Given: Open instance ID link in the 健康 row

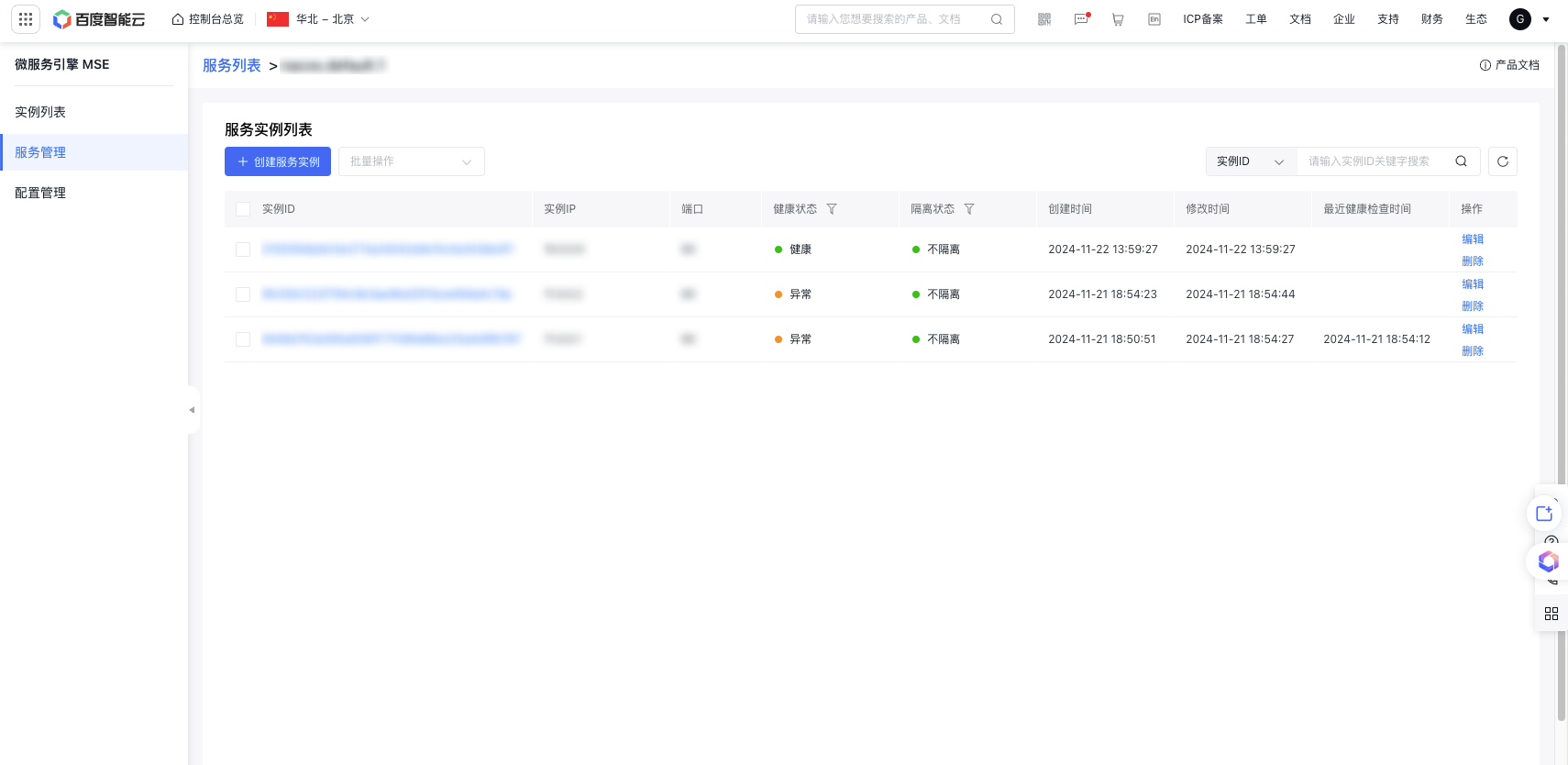Looking at the screenshot, I should tap(388, 249).
